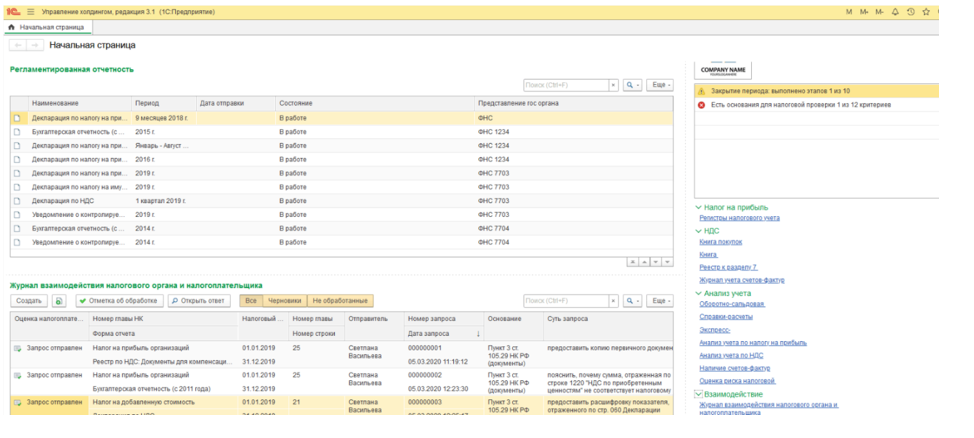Image resolution: width=974 pixels, height=438 pixels.
Task: Select Бухгалтерская отчетность 2015 г. row
Action: [x=341, y=132]
